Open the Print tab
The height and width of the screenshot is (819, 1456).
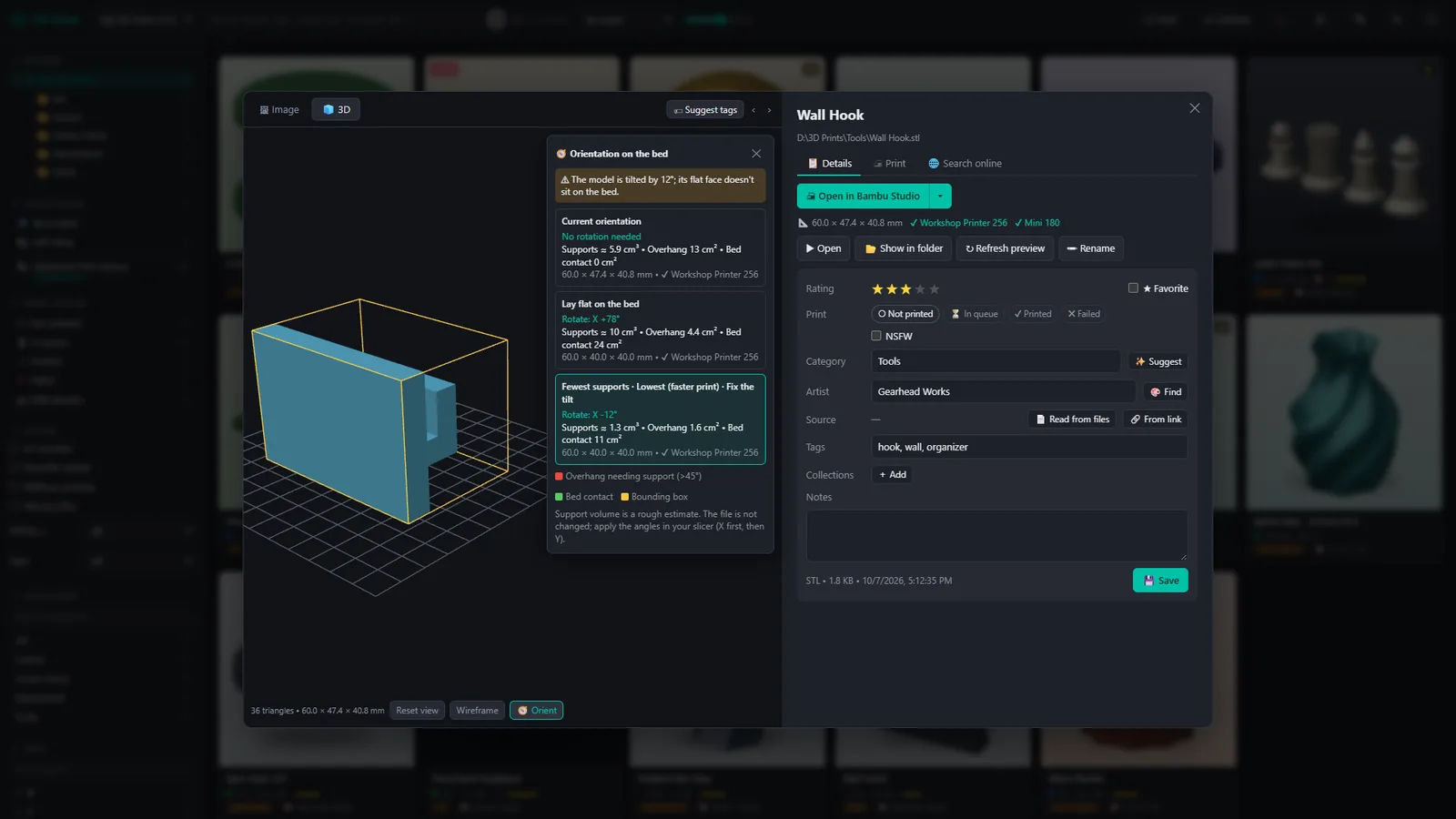click(x=889, y=164)
